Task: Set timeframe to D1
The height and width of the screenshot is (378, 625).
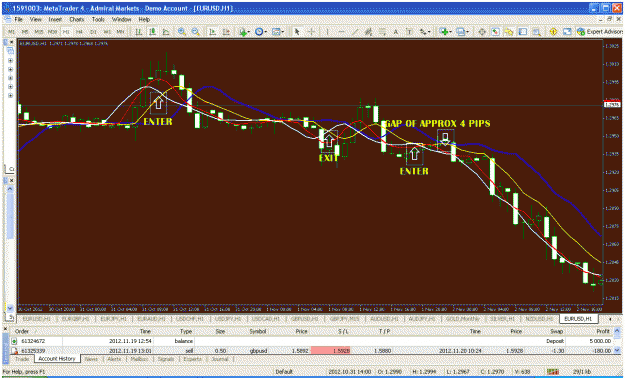Action: (x=93, y=32)
